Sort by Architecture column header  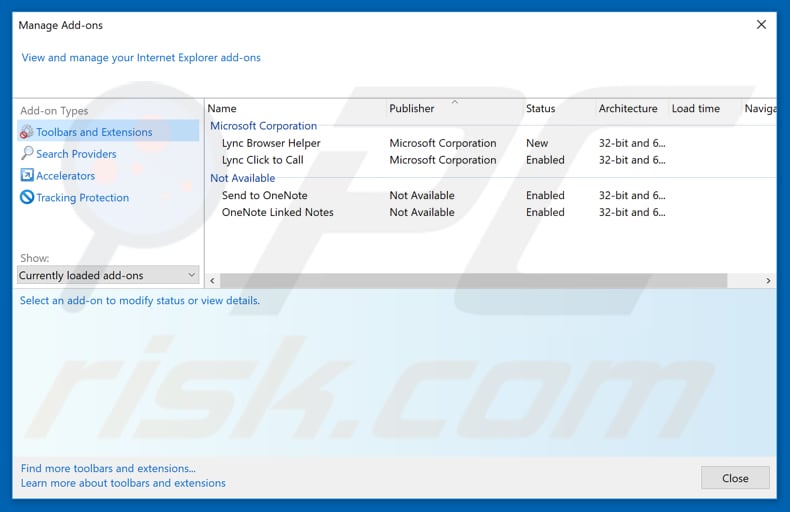tap(628, 108)
